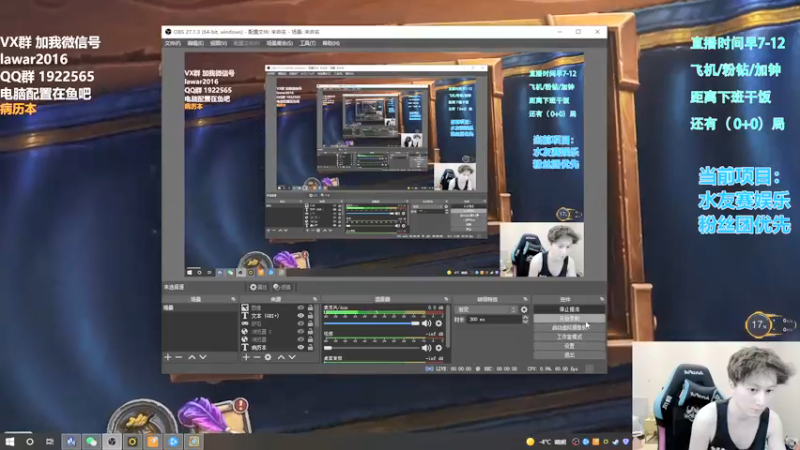This screenshot has width=800, height=450.
Task: Click the Audio Mixer vertical scrollbar
Action: [448, 327]
